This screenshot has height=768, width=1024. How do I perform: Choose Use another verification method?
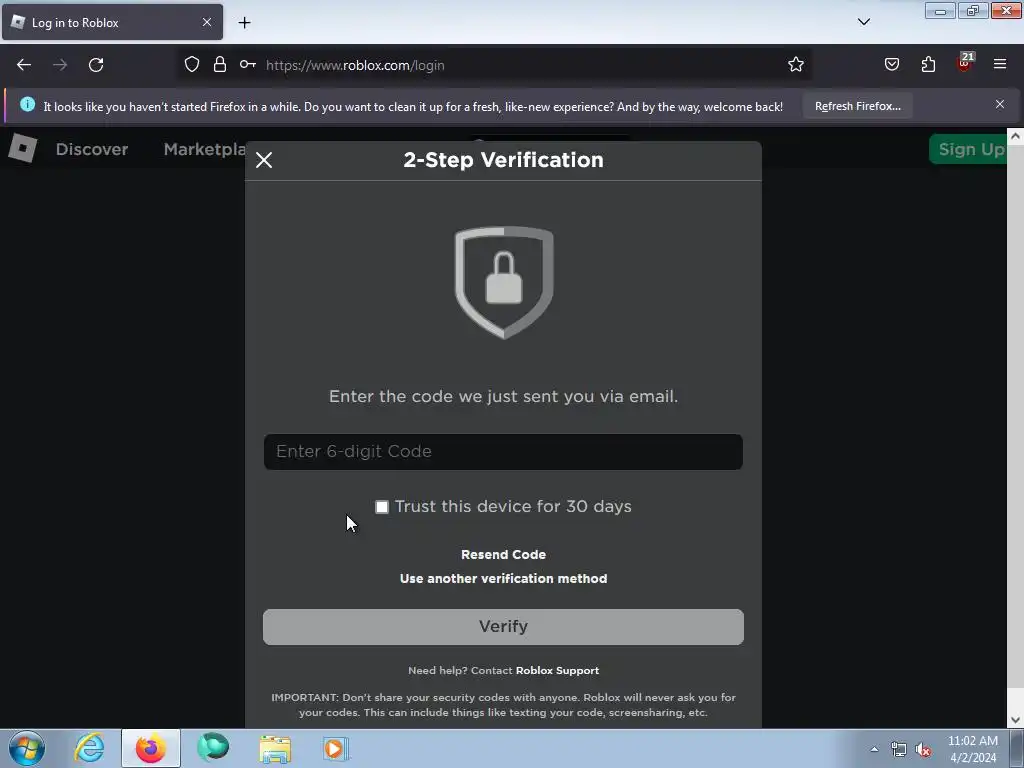click(504, 579)
